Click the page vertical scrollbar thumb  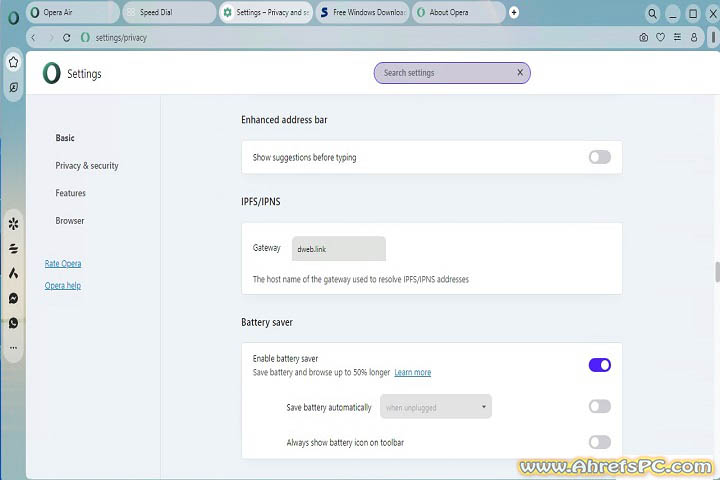coord(717,272)
